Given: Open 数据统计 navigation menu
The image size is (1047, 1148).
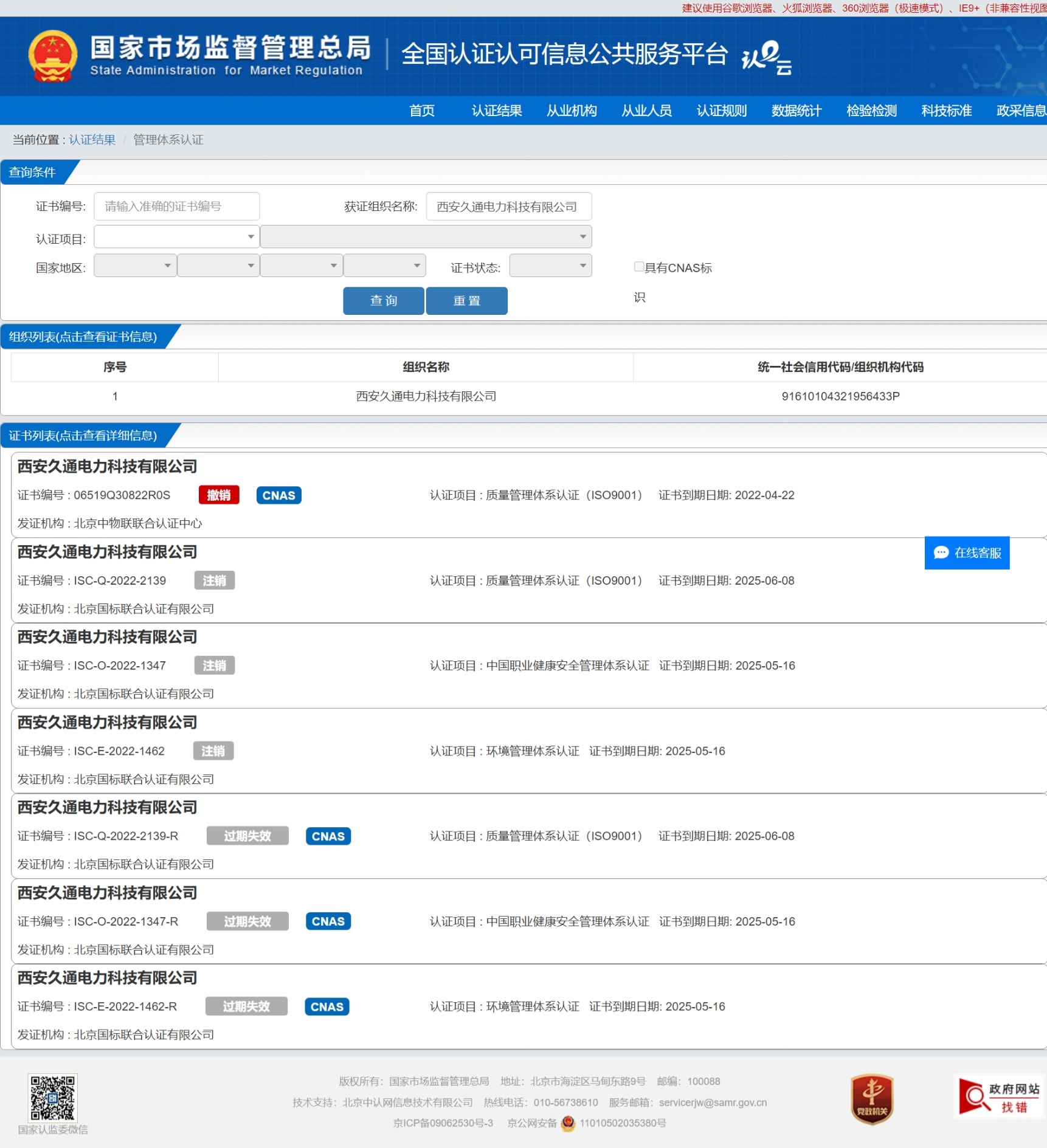Looking at the screenshot, I should click(x=796, y=111).
